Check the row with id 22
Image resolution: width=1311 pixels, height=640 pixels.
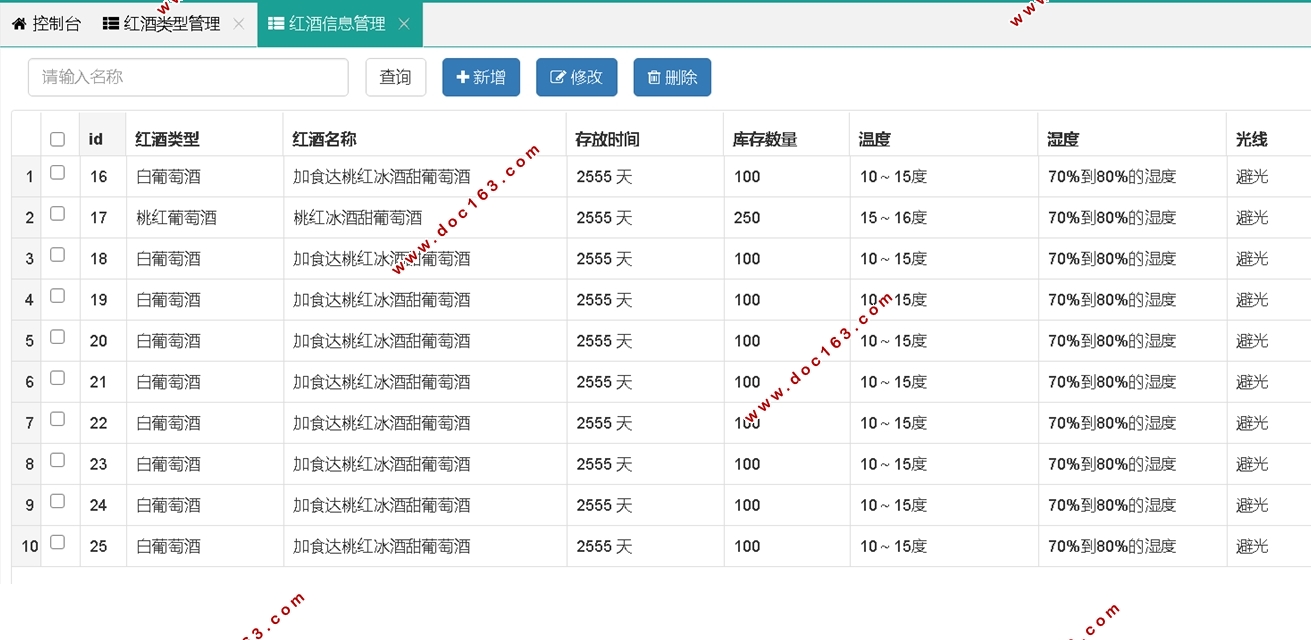(57, 419)
